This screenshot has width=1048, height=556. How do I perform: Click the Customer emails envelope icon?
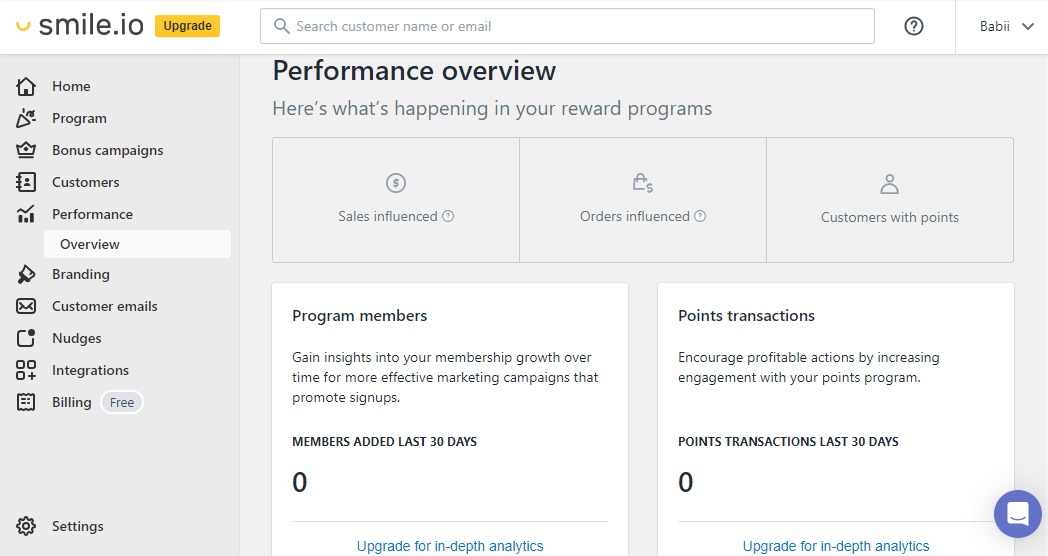tap(26, 306)
